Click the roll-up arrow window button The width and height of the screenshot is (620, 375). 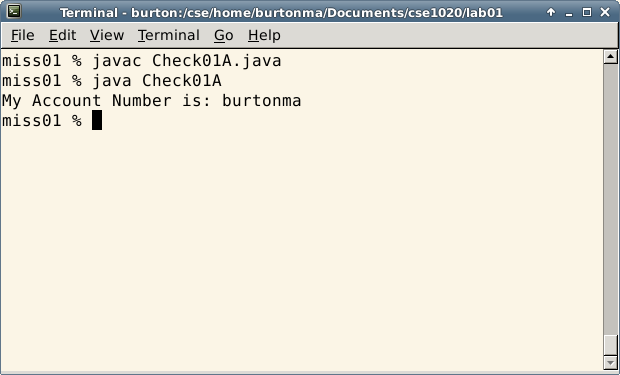551,12
